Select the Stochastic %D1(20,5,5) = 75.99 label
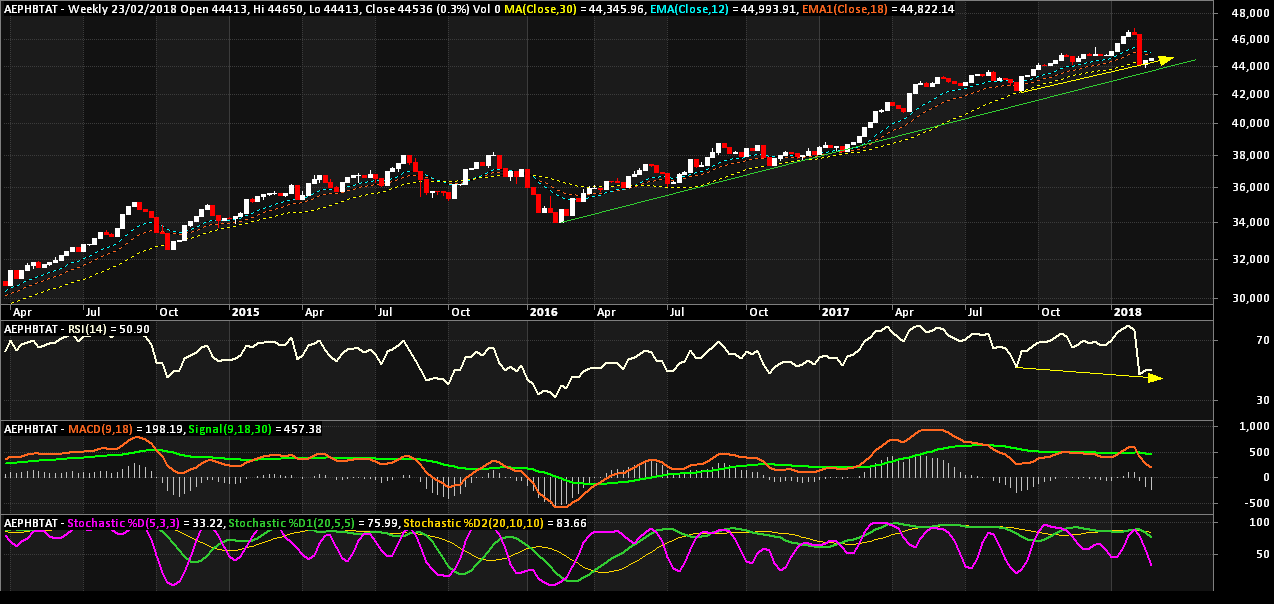Screen dimensions: 1274x604 coord(314,523)
